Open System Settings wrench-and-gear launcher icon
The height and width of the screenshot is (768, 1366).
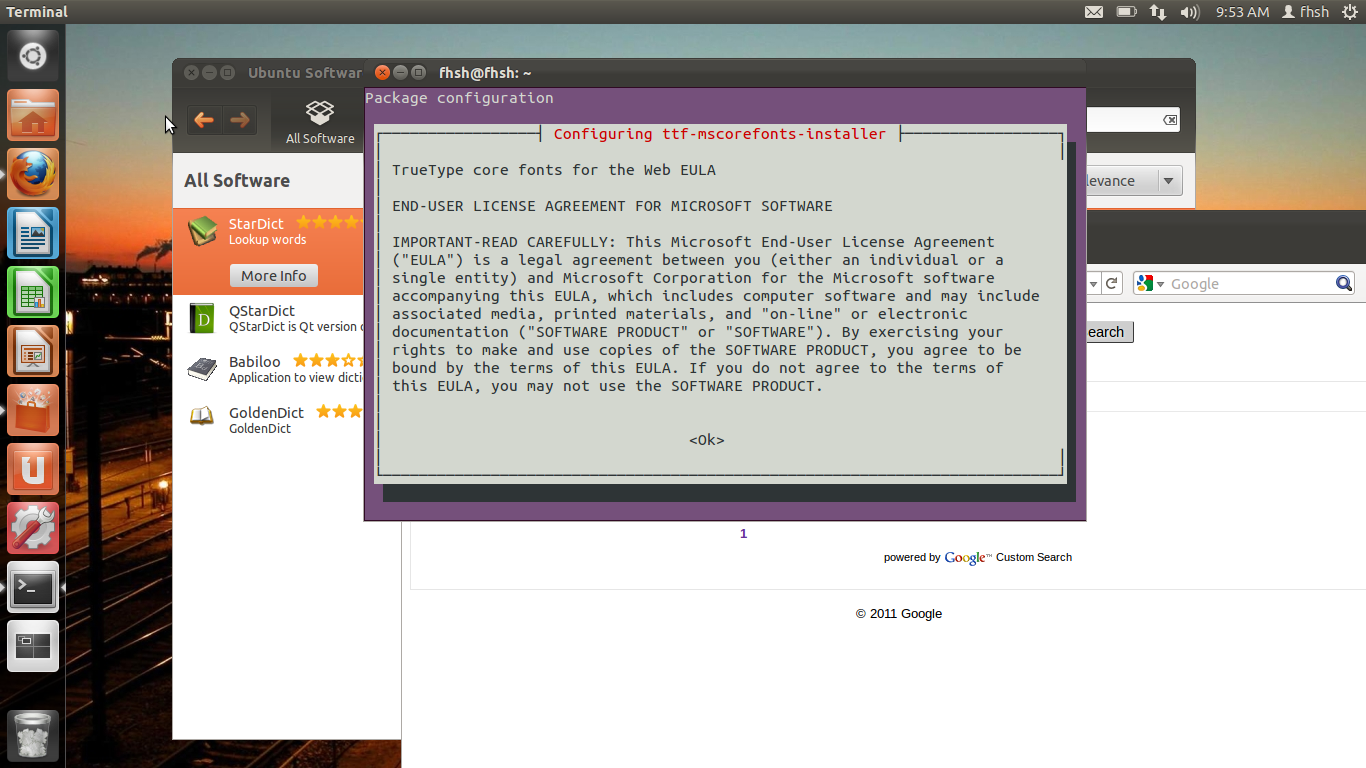[33, 528]
